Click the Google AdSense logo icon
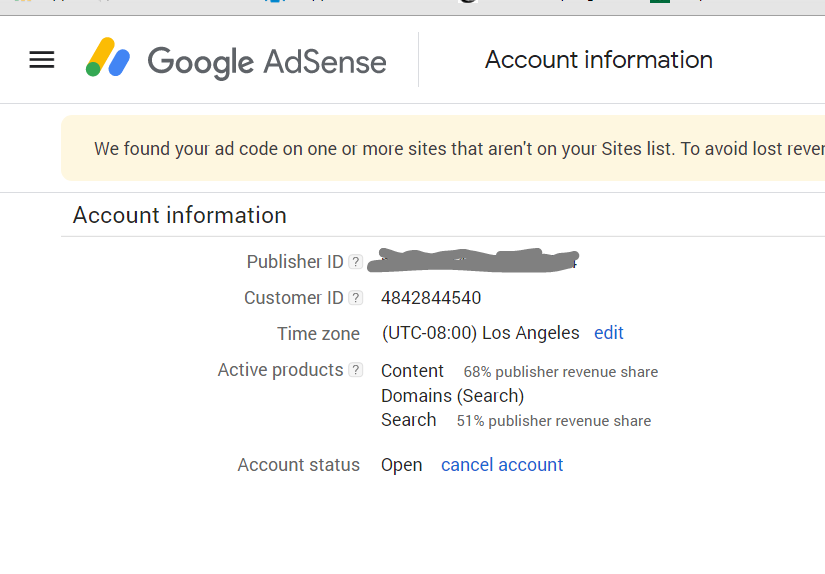Image resolution: width=825 pixels, height=574 pixels. click(108, 57)
